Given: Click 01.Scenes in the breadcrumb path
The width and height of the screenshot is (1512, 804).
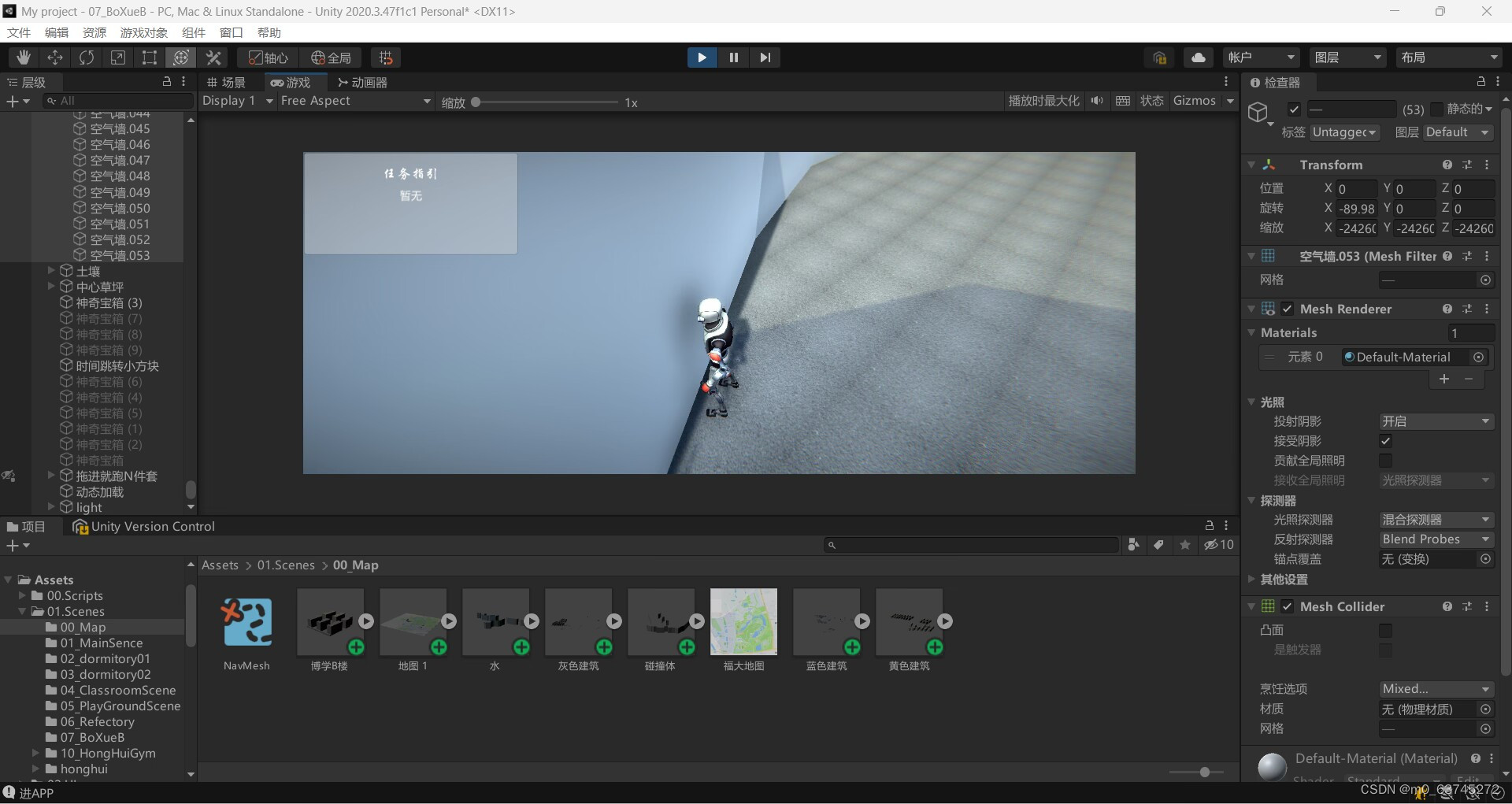Looking at the screenshot, I should pyautogui.click(x=286, y=565).
